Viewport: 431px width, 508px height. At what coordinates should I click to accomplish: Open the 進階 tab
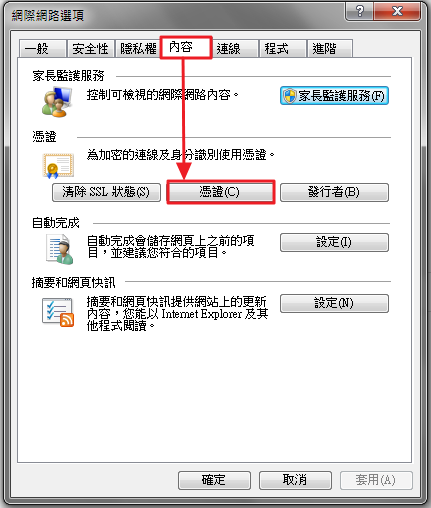(330, 49)
